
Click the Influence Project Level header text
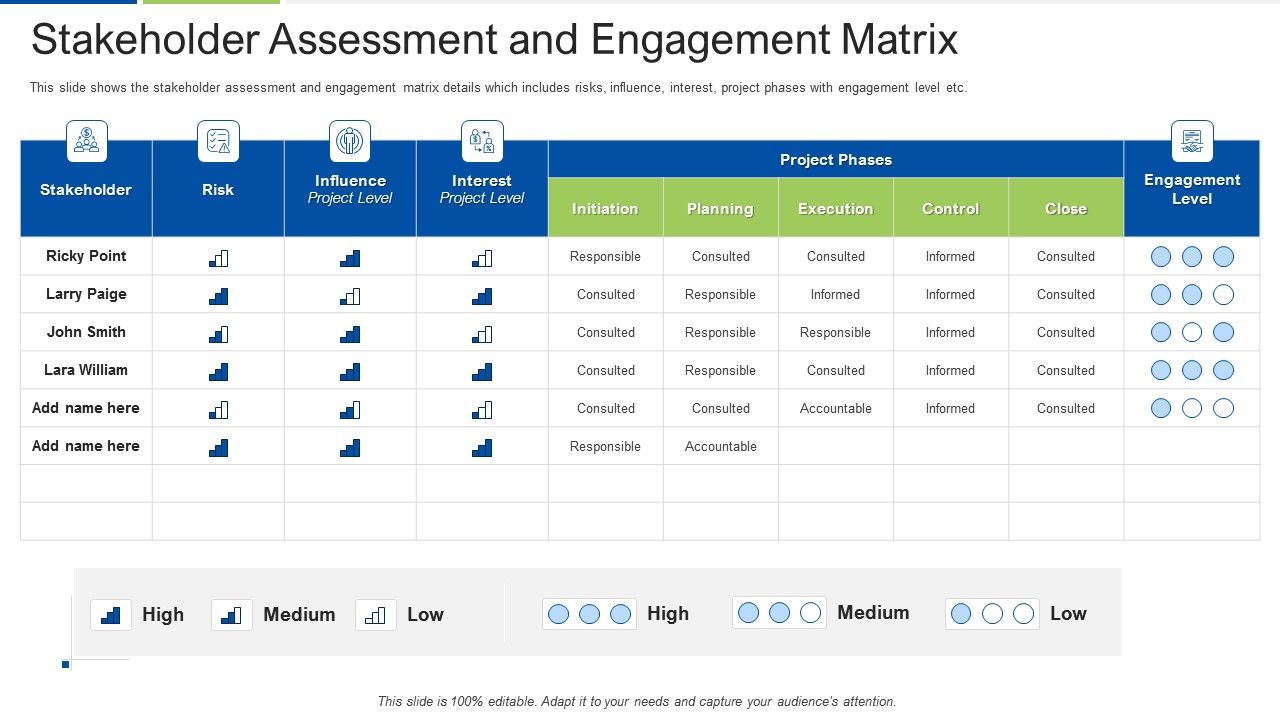350,189
